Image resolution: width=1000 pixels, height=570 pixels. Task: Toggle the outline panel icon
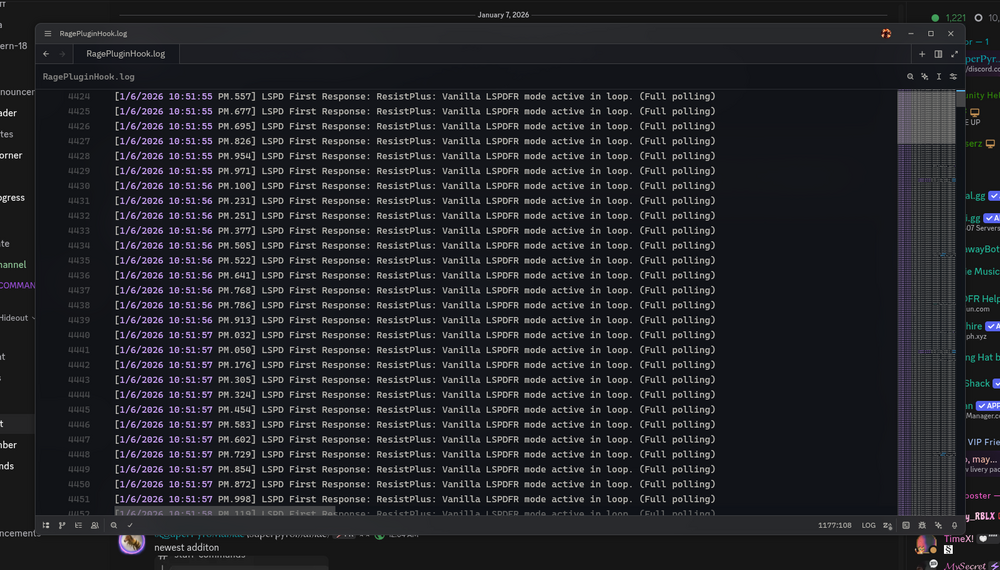pos(78,525)
